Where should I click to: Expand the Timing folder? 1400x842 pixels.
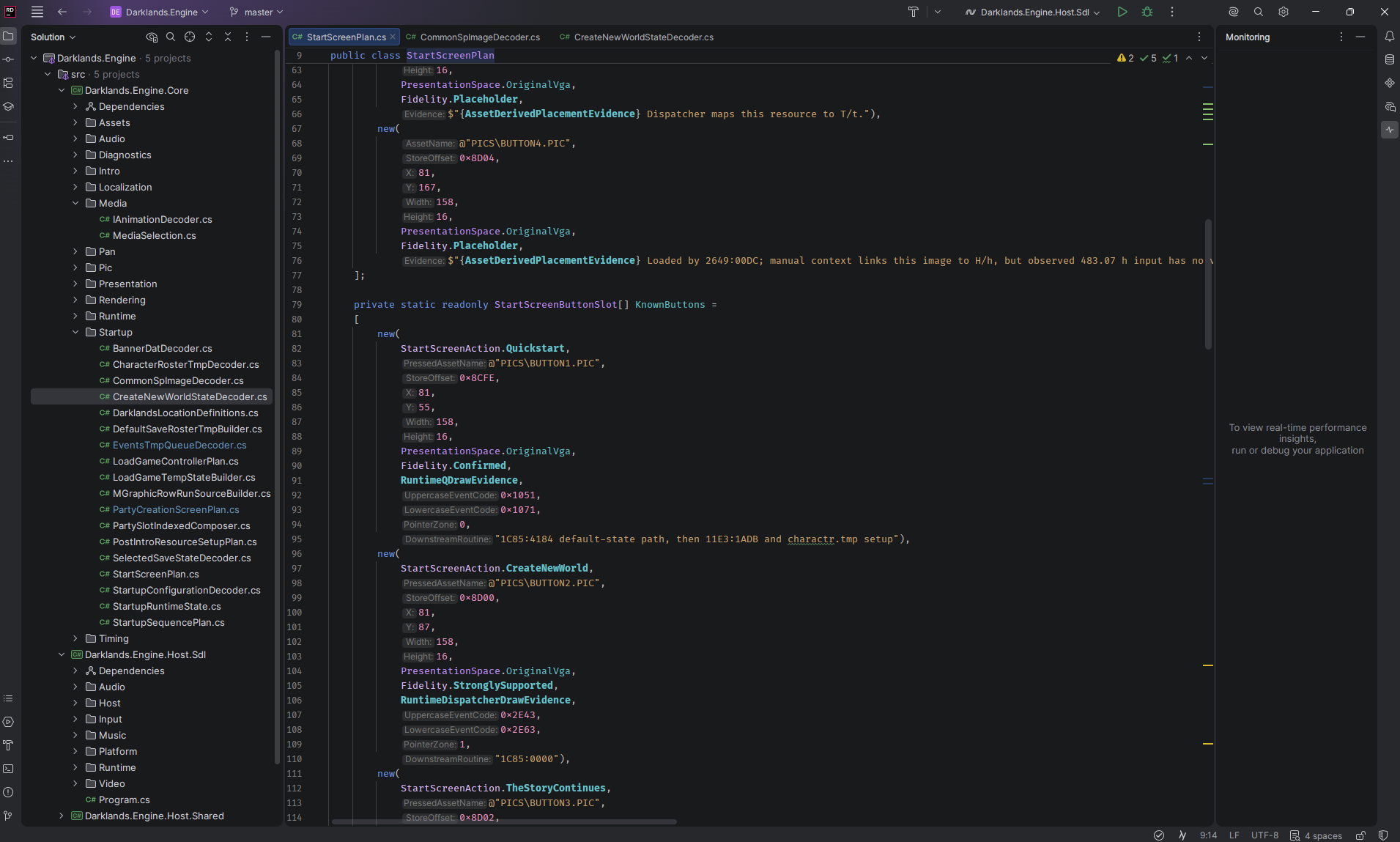coord(75,638)
